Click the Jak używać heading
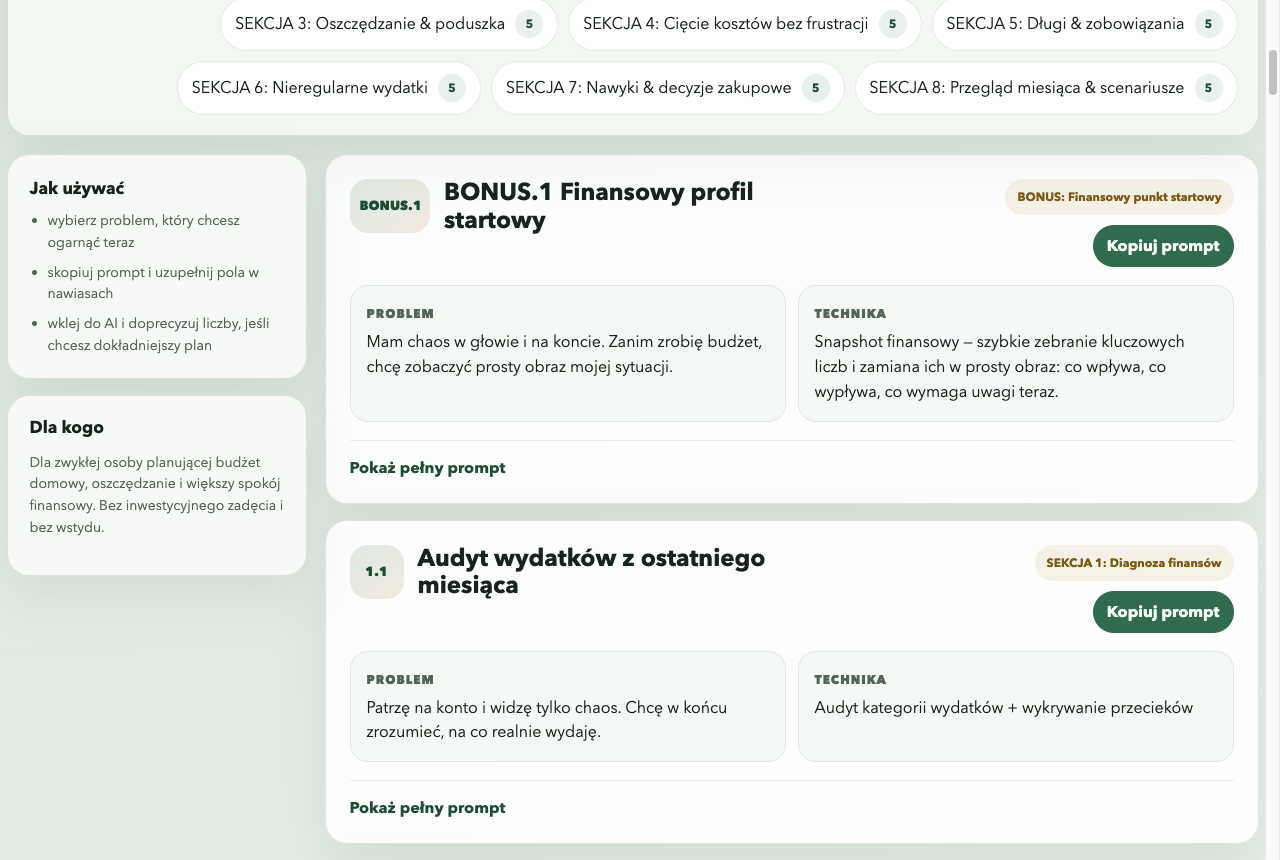Screen dimensions: 1280x860 77,188
